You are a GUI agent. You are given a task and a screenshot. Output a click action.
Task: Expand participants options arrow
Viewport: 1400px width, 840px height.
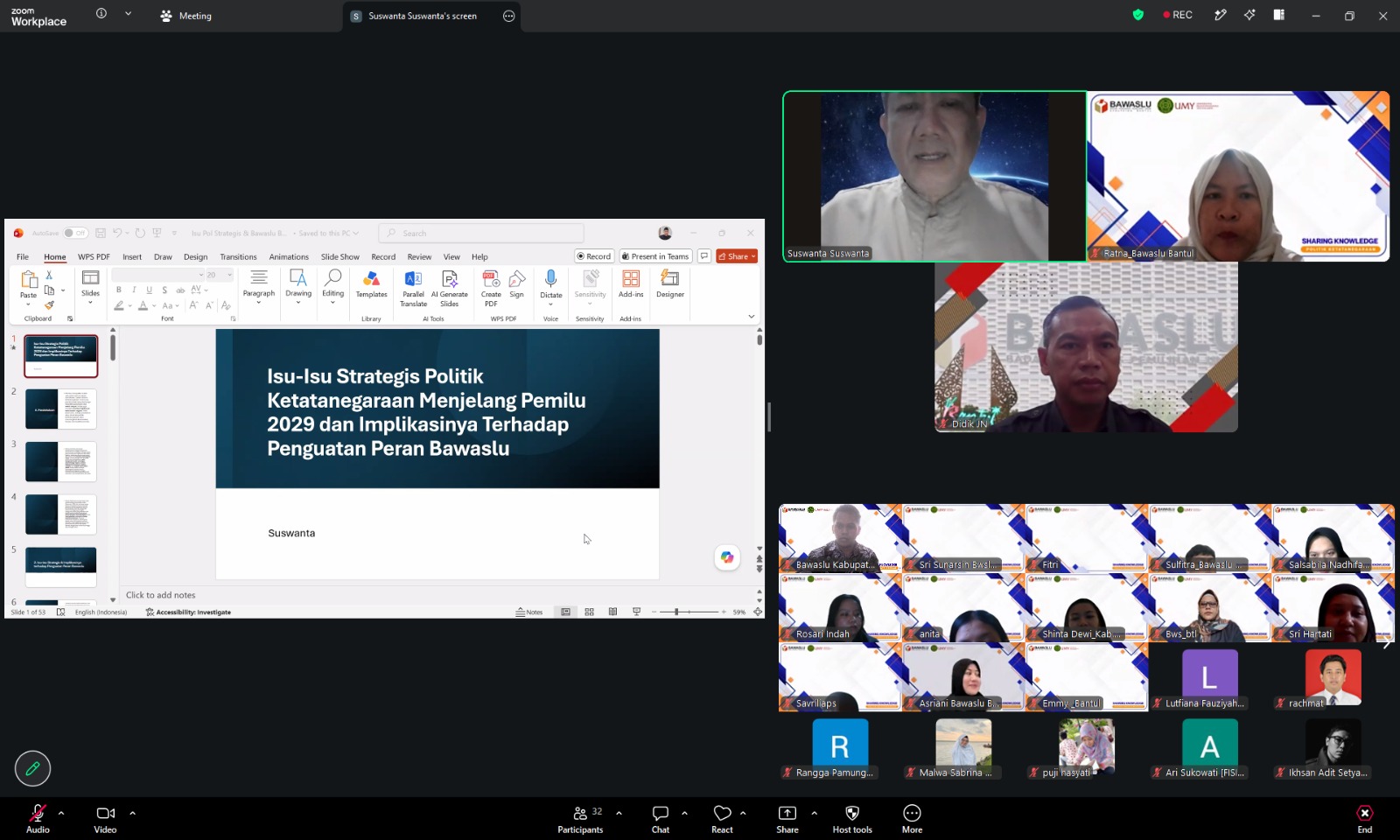(x=619, y=813)
